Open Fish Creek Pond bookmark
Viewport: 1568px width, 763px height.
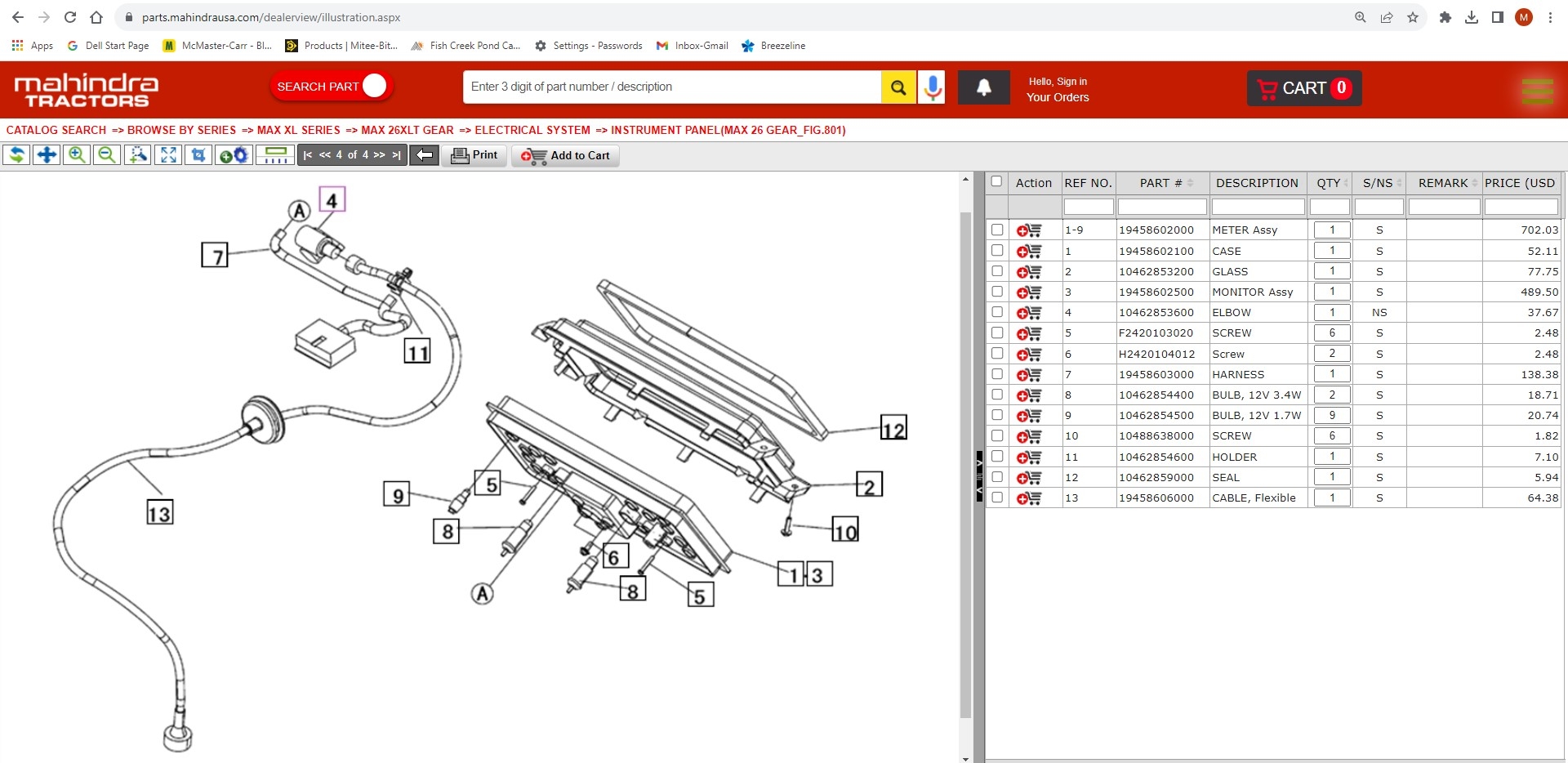pyautogui.click(x=465, y=46)
